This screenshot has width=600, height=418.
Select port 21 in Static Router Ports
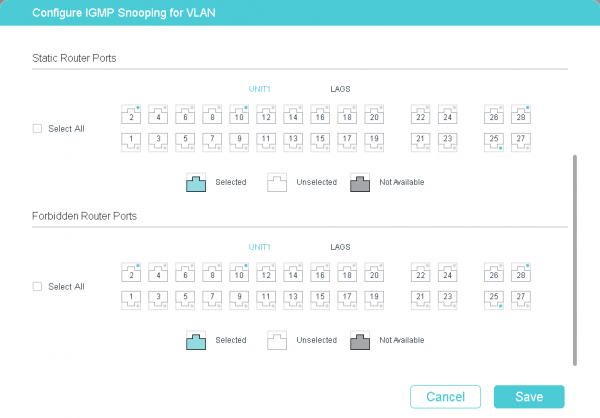pyautogui.click(x=421, y=141)
